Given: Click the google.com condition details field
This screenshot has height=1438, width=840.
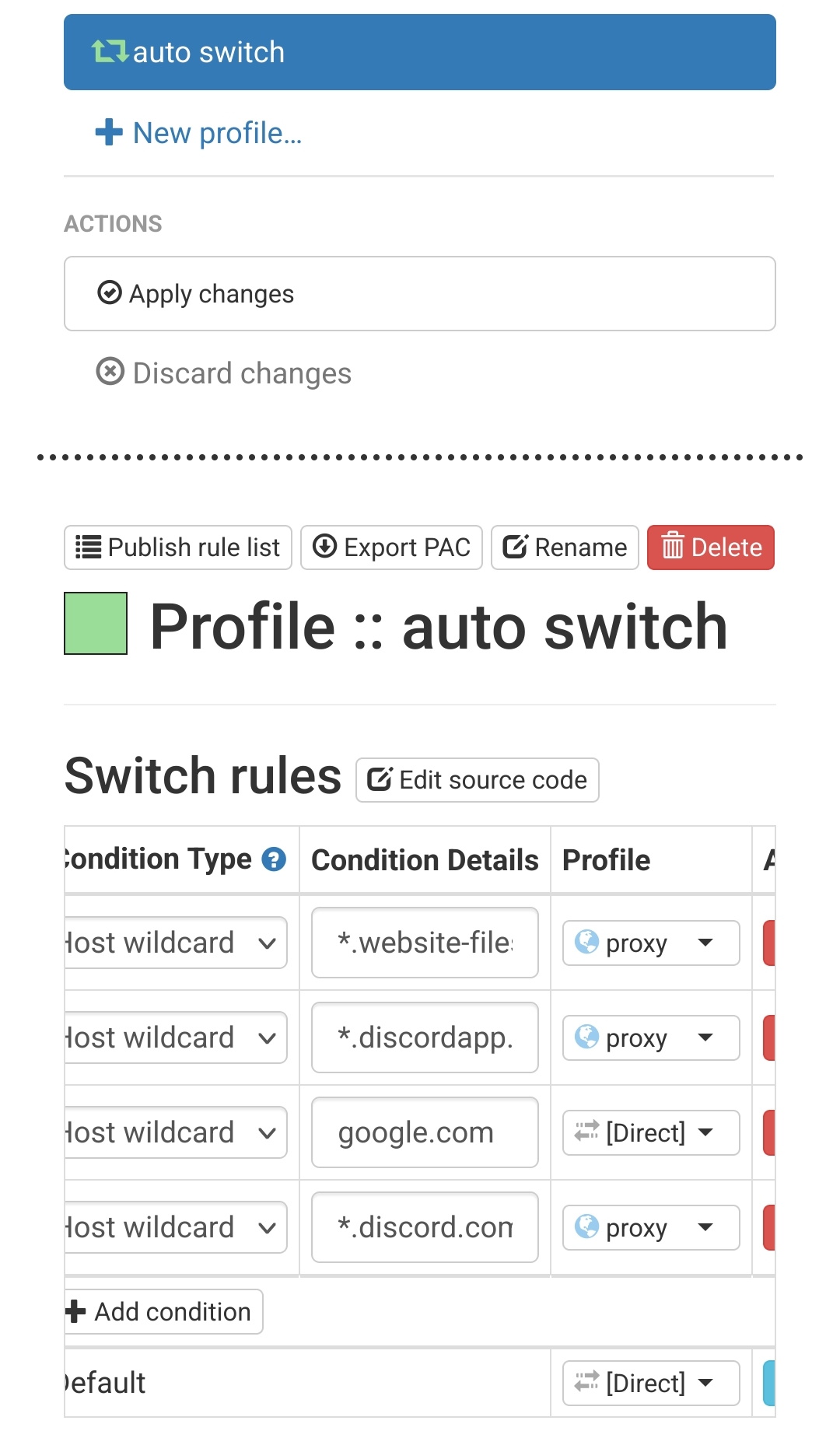Looking at the screenshot, I should (425, 1132).
